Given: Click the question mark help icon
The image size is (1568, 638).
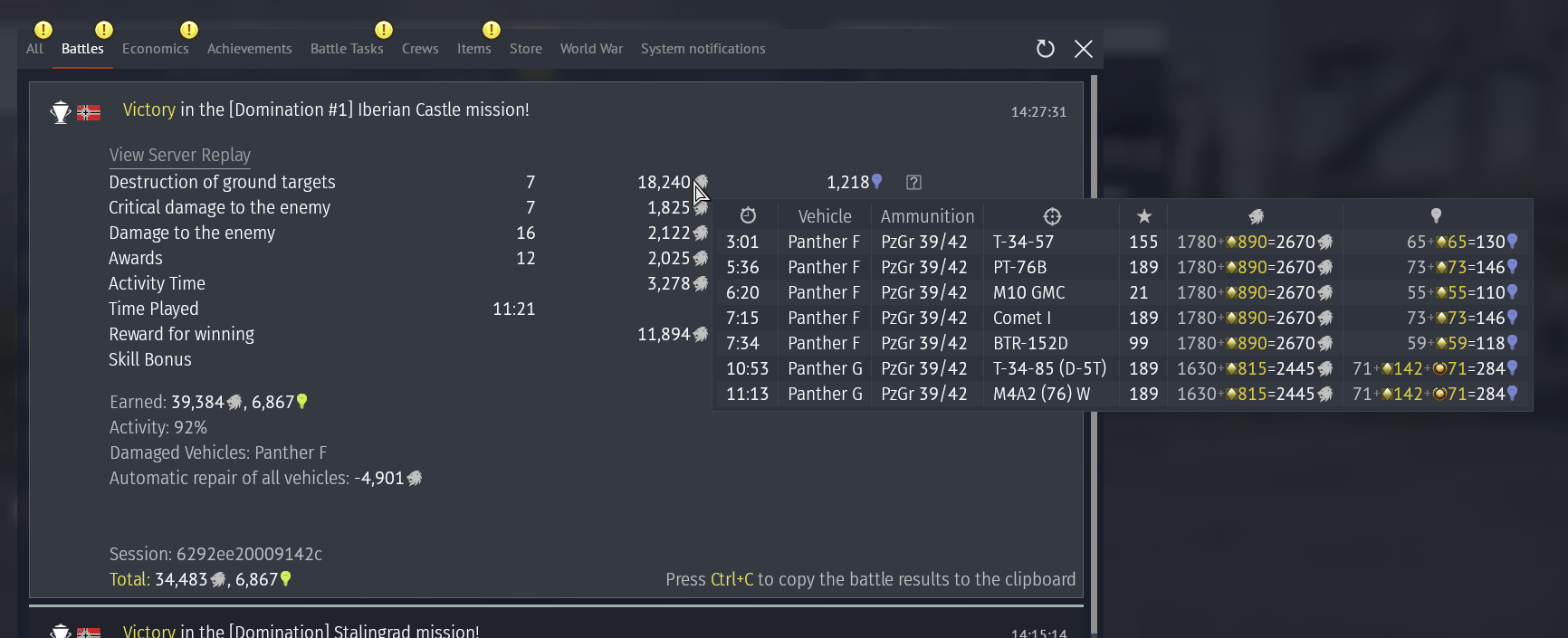Looking at the screenshot, I should pyautogui.click(x=913, y=183).
